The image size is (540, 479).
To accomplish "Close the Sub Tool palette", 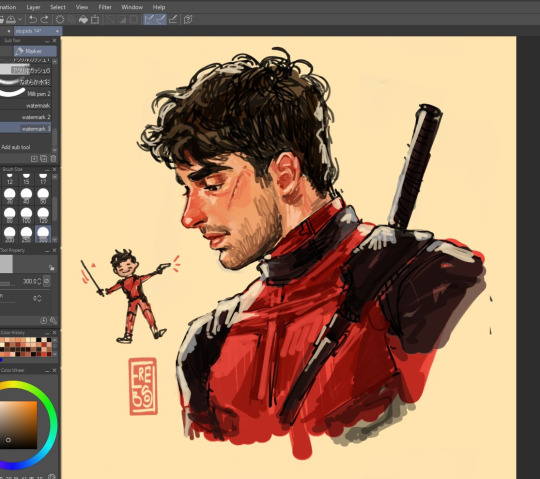I will 54,41.
